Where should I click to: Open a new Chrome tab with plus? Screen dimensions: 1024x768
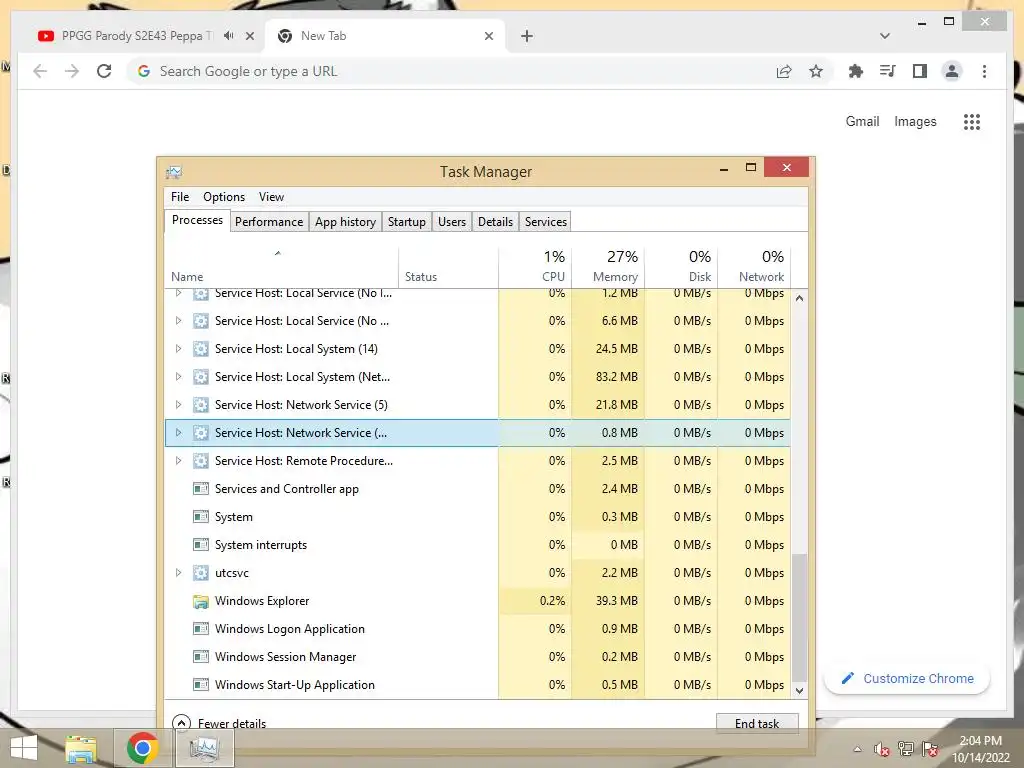click(x=527, y=36)
